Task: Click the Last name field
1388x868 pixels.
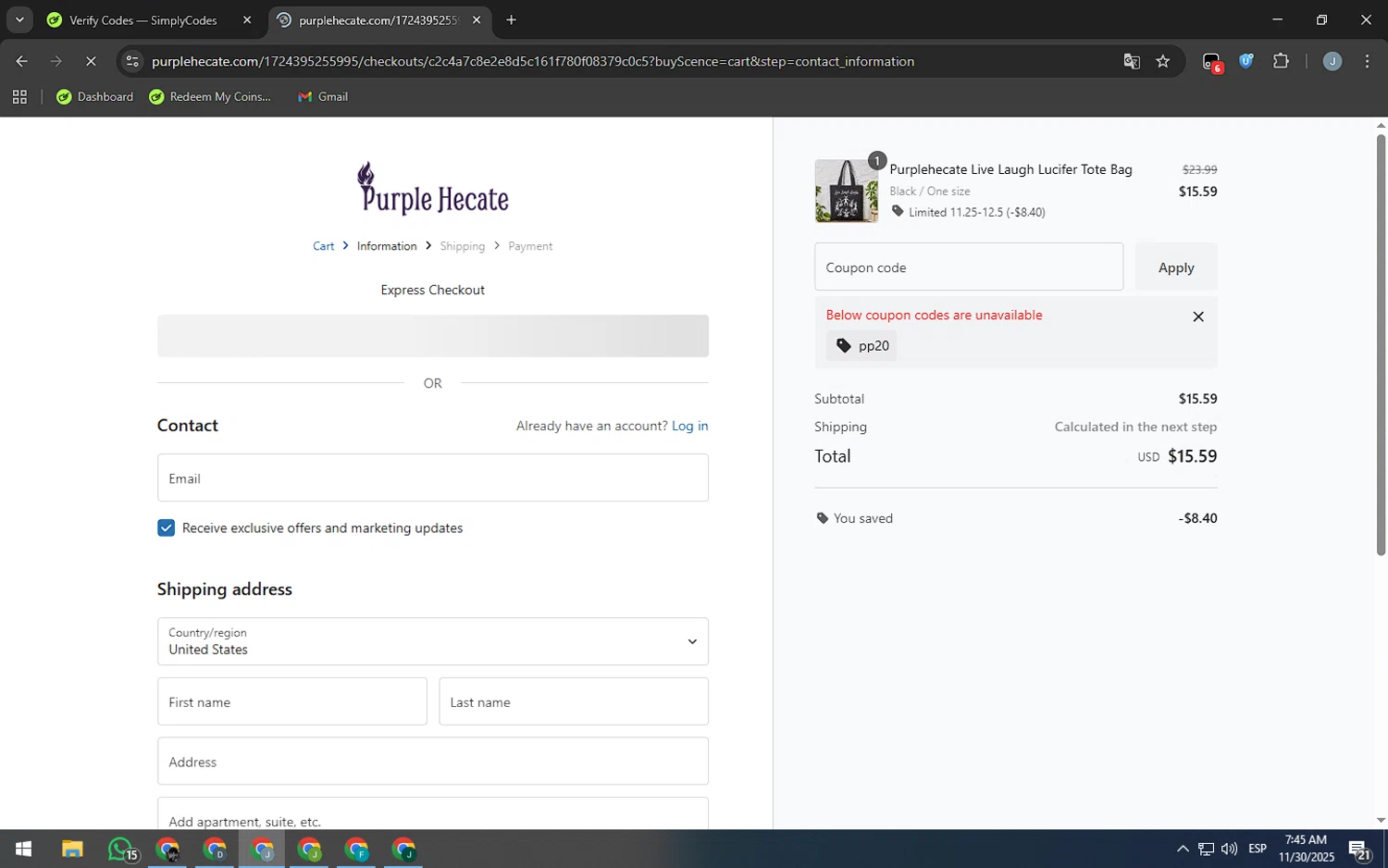Action: pyautogui.click(x=574, y=701)
